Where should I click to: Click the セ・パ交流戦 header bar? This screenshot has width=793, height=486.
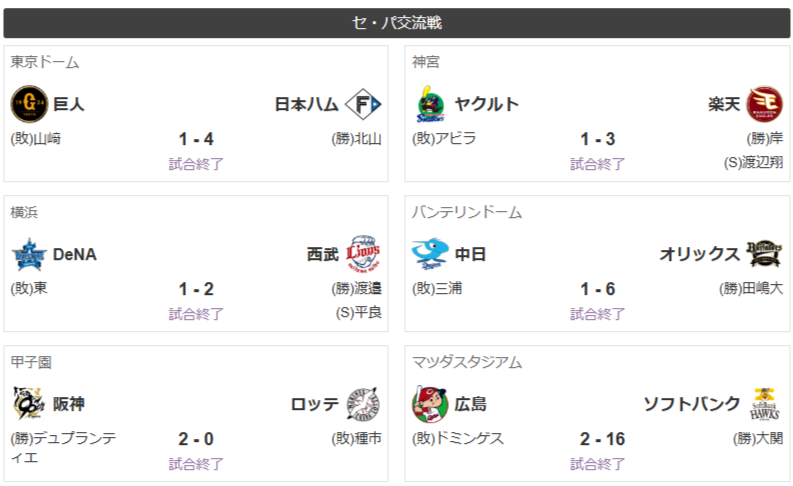click(x=396, y=23)
